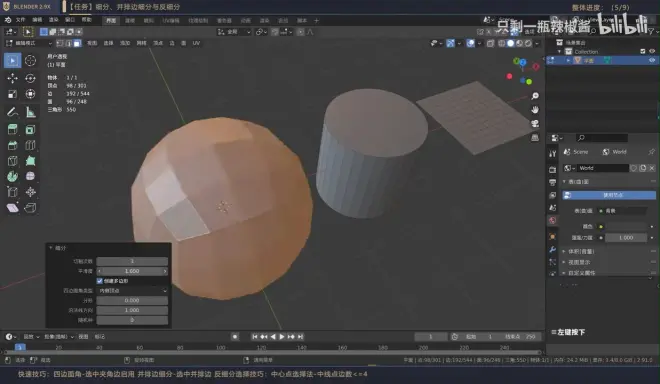Open the 文件 menu
Image resolution: width=660 pixels, height=384 pixels.
20,20
